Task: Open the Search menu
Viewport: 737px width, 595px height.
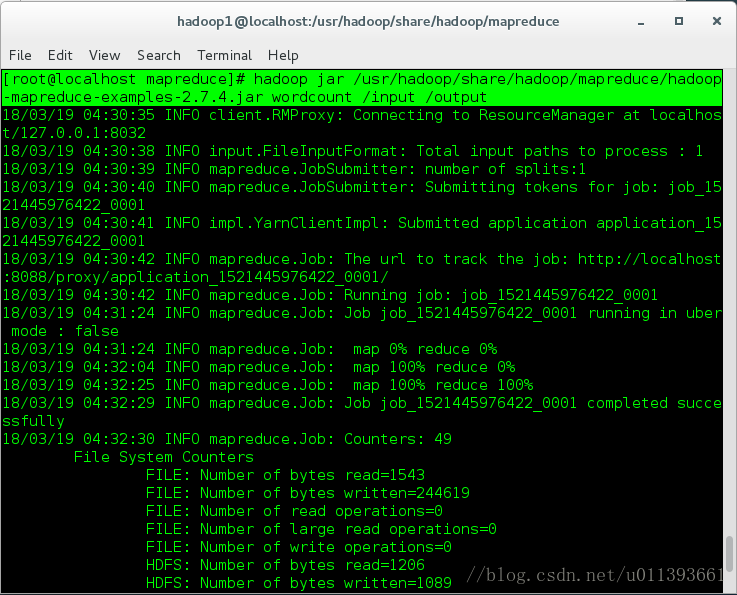Action: 159,55
